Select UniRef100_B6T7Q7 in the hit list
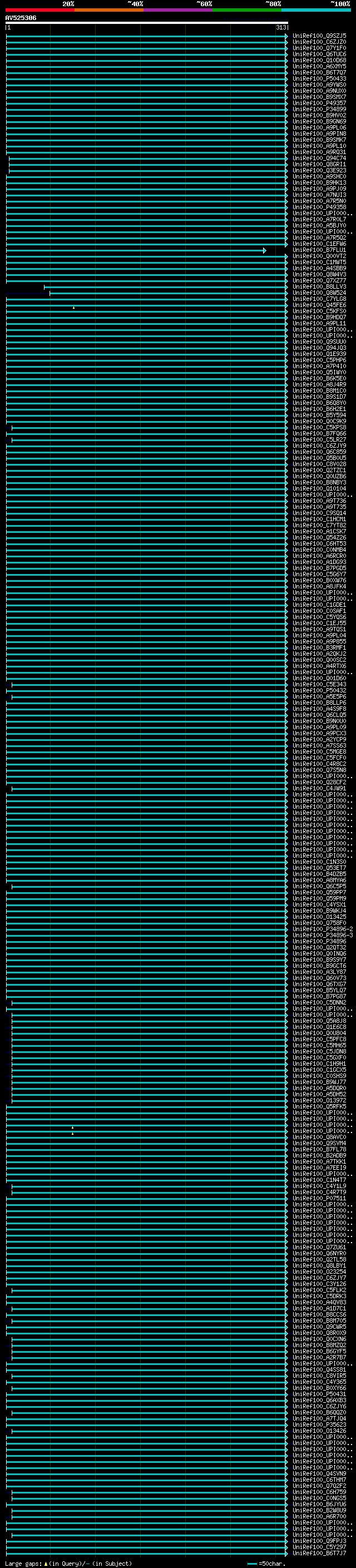This screenshot has width=356, height=1568. [x=319, y=72]
